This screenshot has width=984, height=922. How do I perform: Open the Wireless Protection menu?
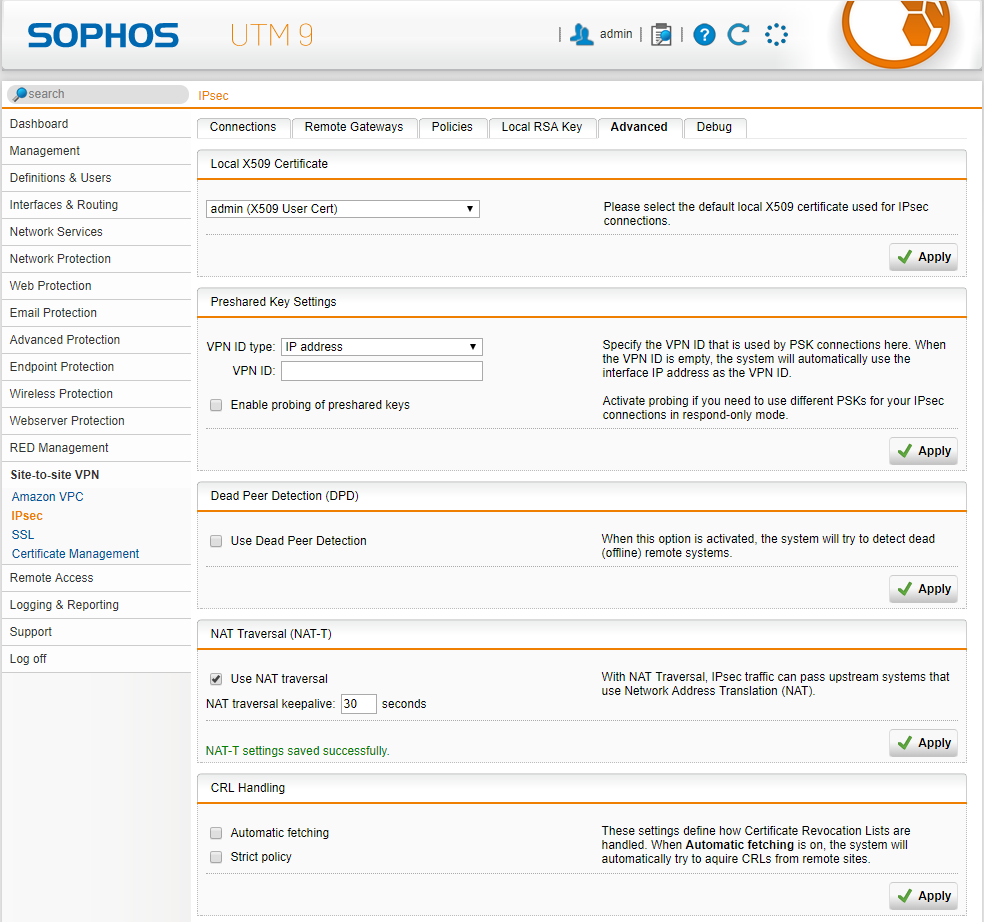(97, 394)
